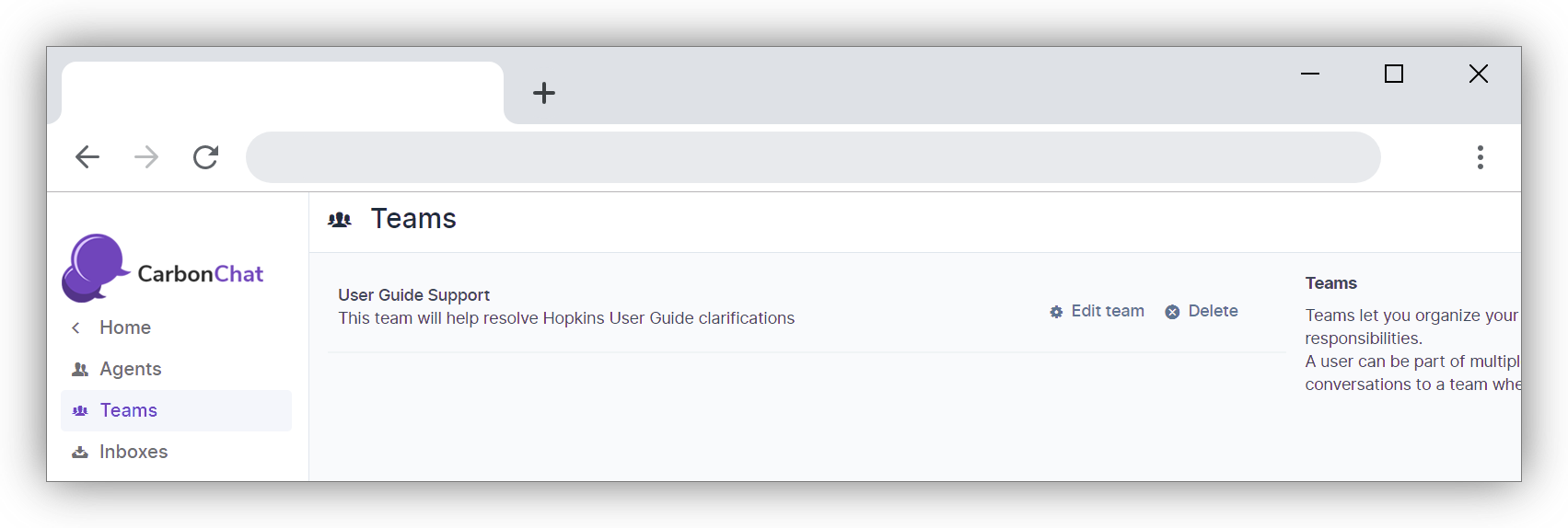This screenshot has width=1568, height=528.
Task: Click the Inboxes tray icon
Action: point(80,453)
